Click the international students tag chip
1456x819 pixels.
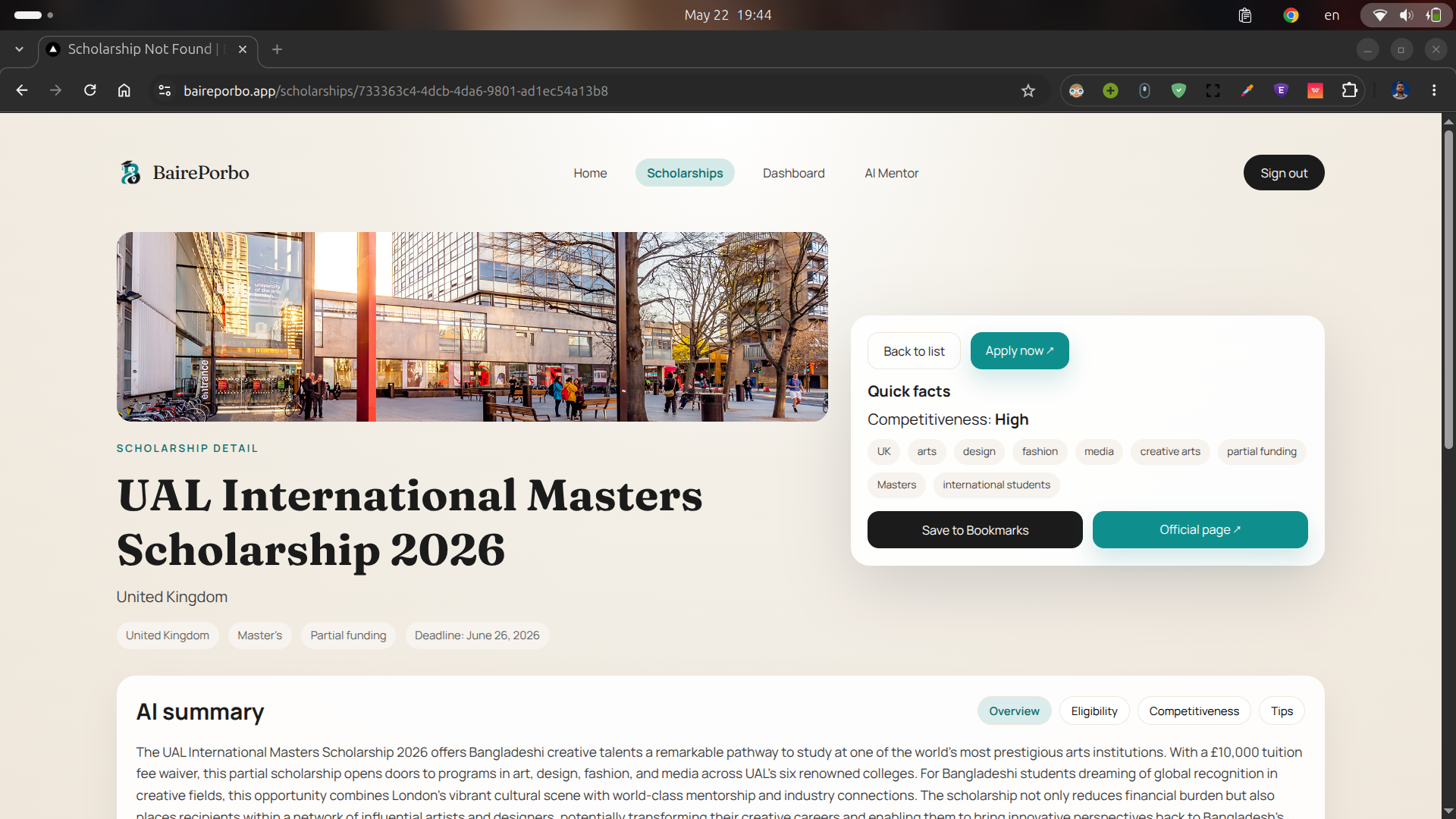[996, 485]
